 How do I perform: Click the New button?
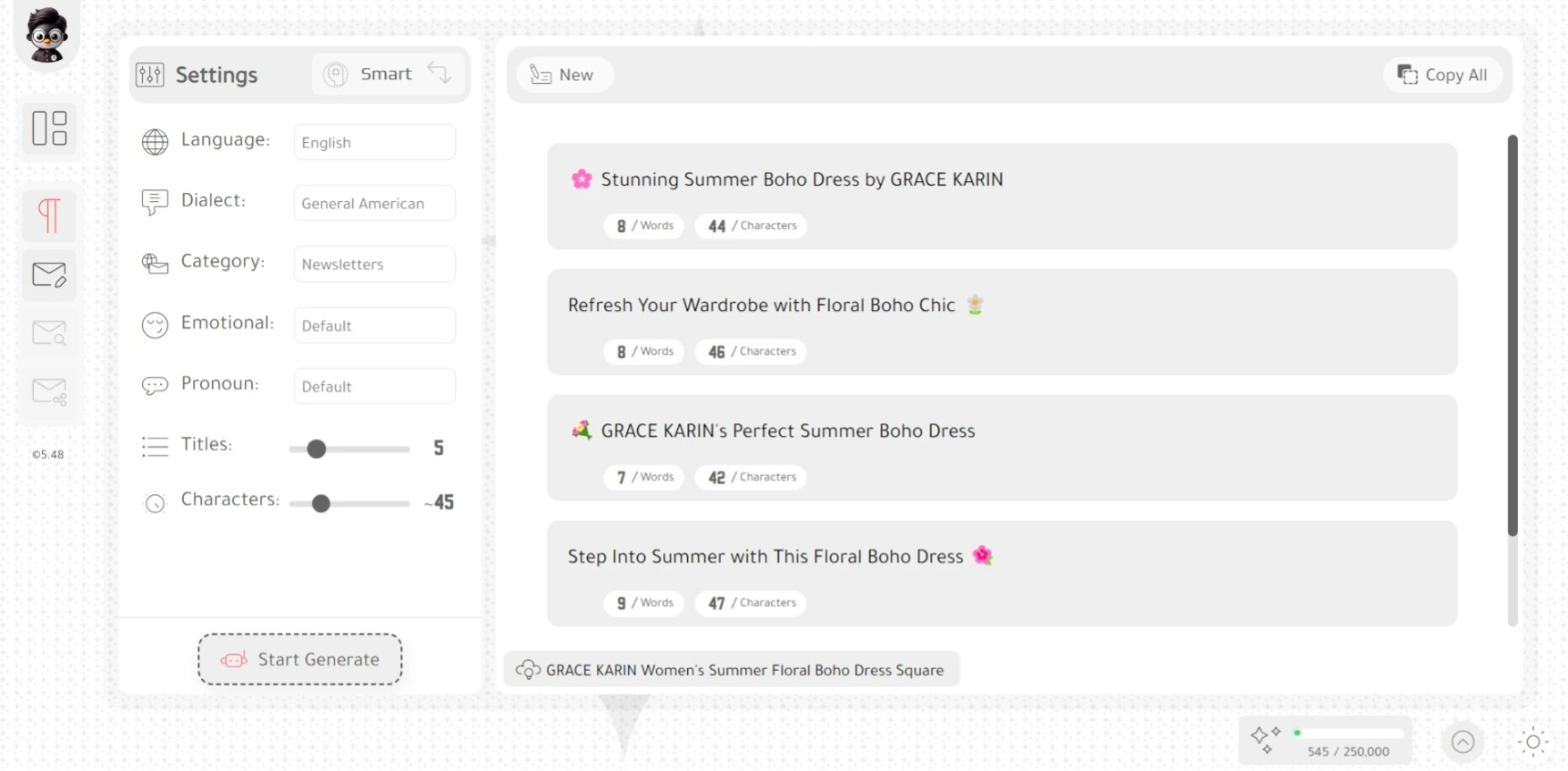[565, 75]
